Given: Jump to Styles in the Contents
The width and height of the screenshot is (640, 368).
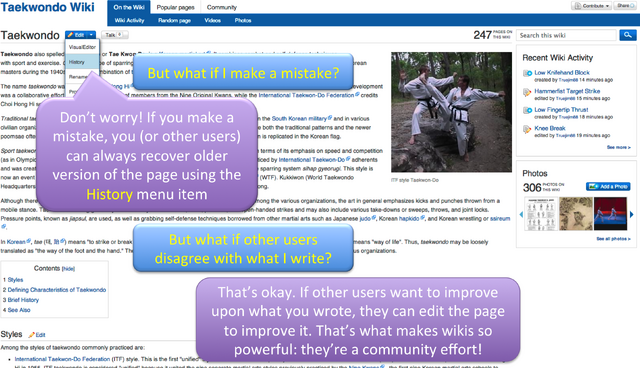Looking at the screenshot, I should pyautogui.click(x=15, y=280).
